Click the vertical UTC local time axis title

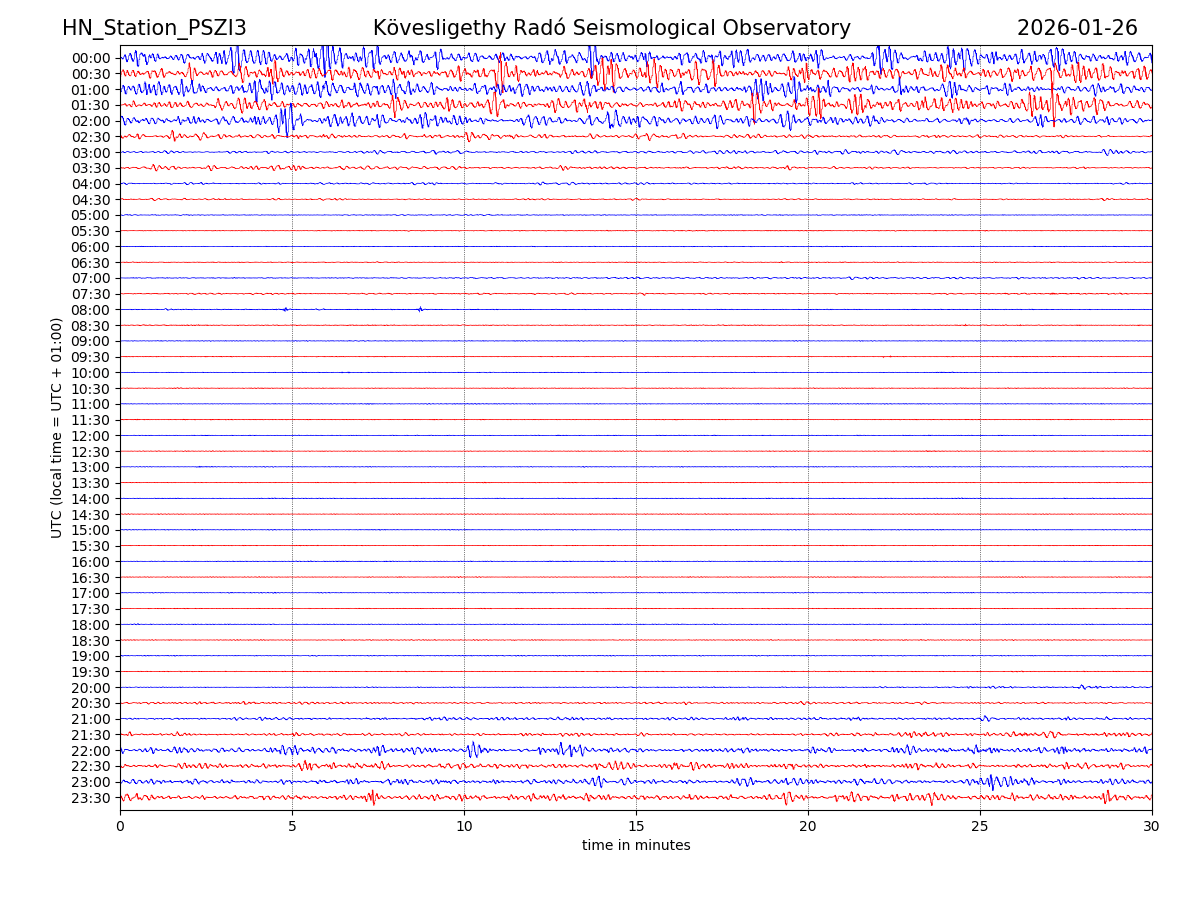[57, 427]
